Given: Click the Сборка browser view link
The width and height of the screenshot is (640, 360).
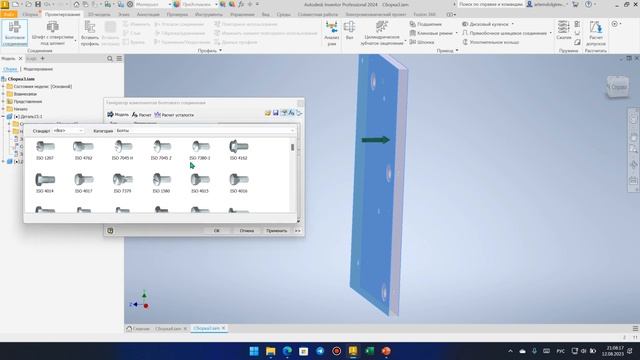Looking at the screenshot, I should click(10, 69).
